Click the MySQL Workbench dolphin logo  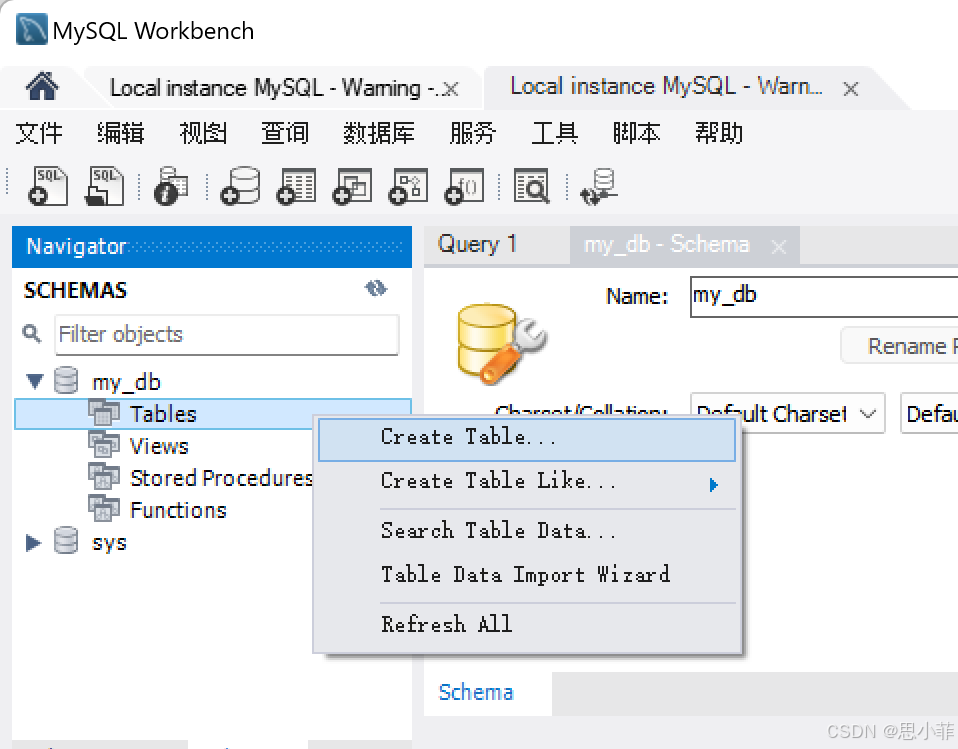point(31,29)
